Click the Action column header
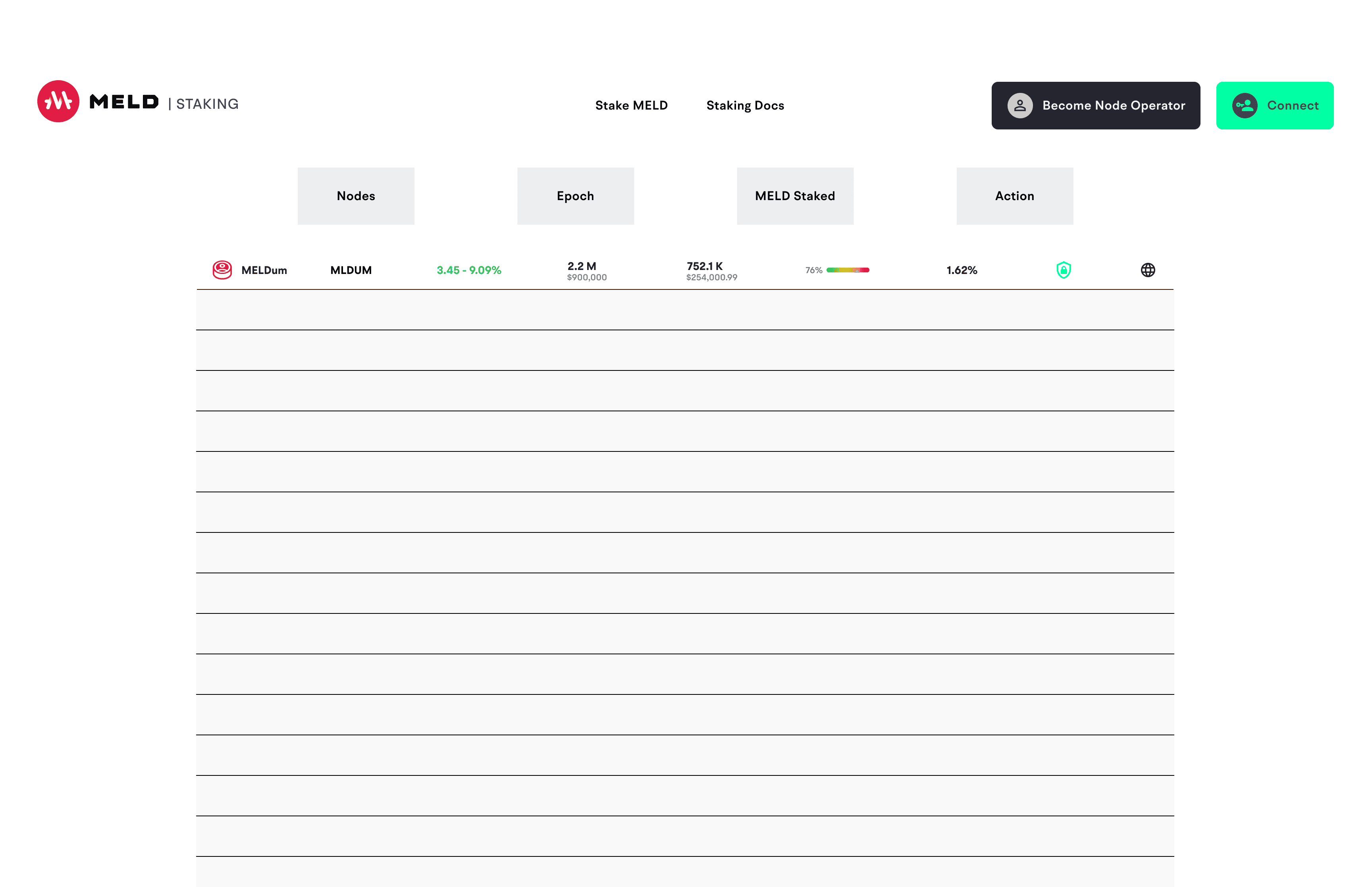The image size is (1372, 887). [1014, 196]
